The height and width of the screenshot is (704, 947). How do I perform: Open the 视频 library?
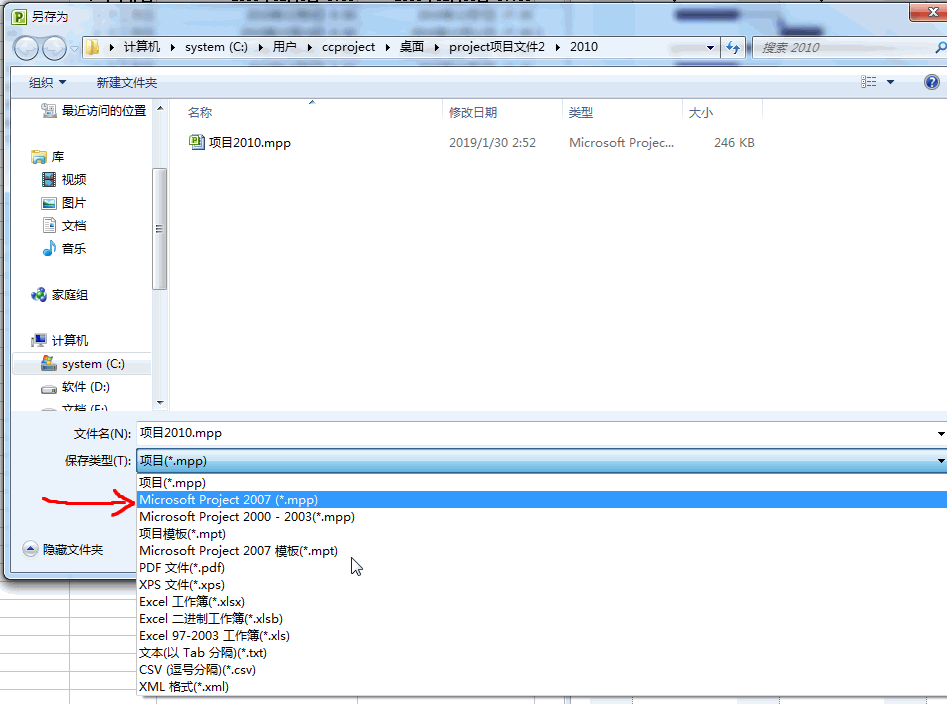(64, 179)
